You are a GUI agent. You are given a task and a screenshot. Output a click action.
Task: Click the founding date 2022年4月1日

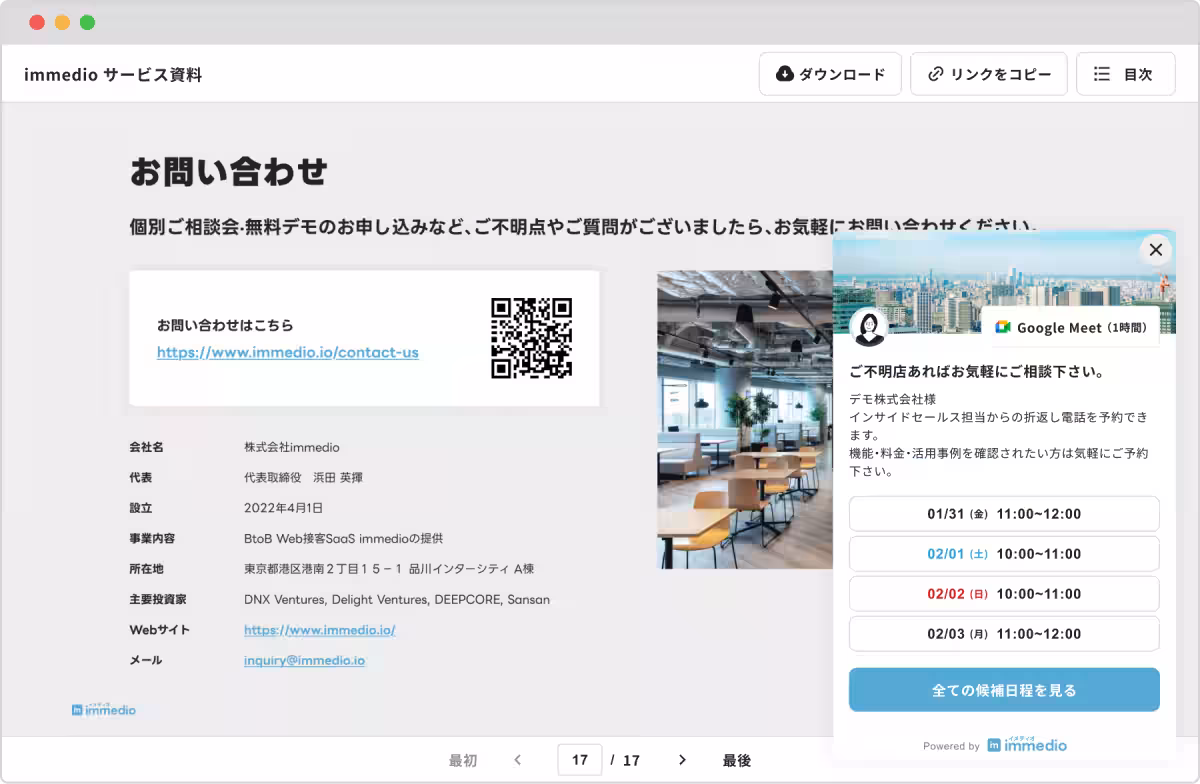pyautogui.click(x=283, y=508)
